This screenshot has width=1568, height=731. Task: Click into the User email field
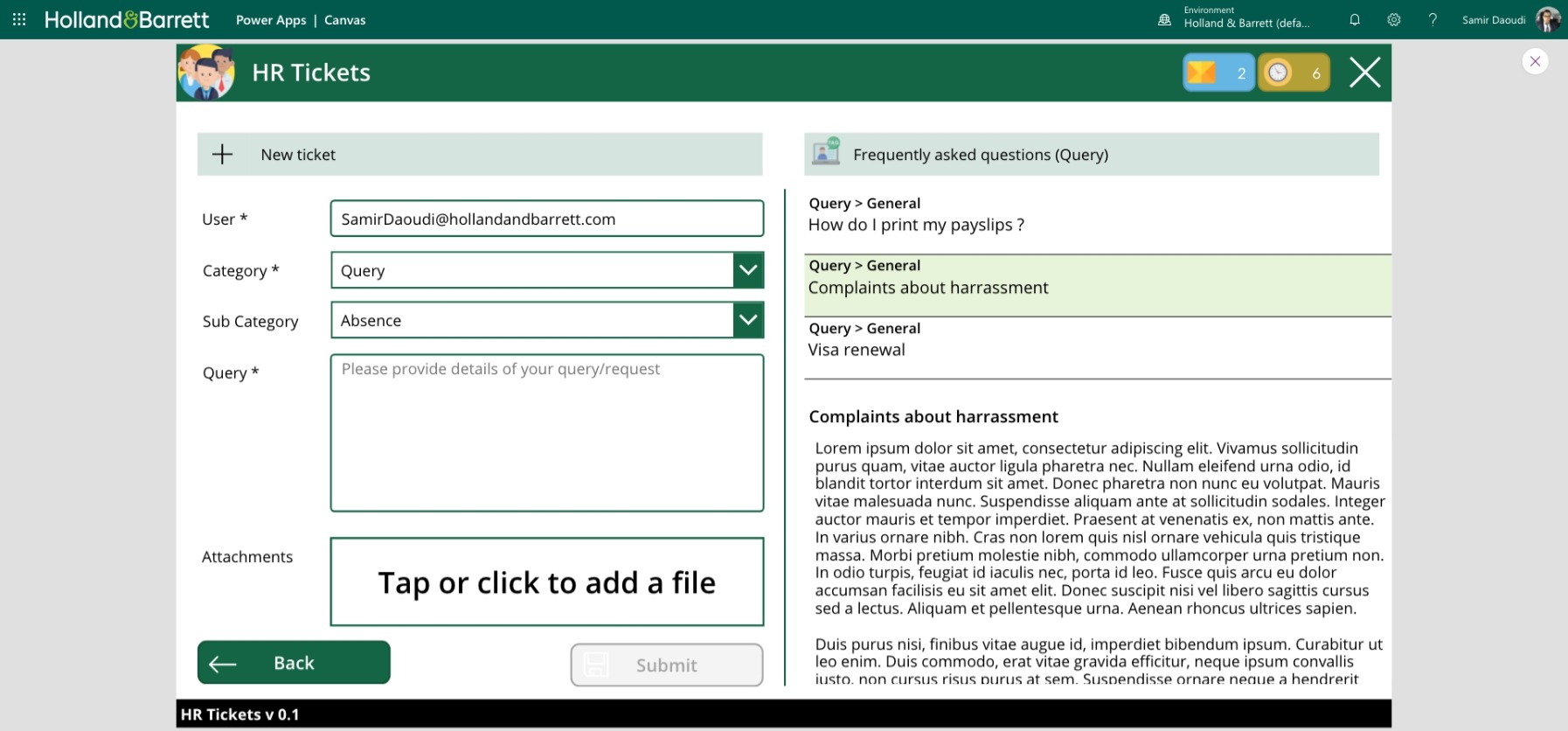click(x=547, y=219)
